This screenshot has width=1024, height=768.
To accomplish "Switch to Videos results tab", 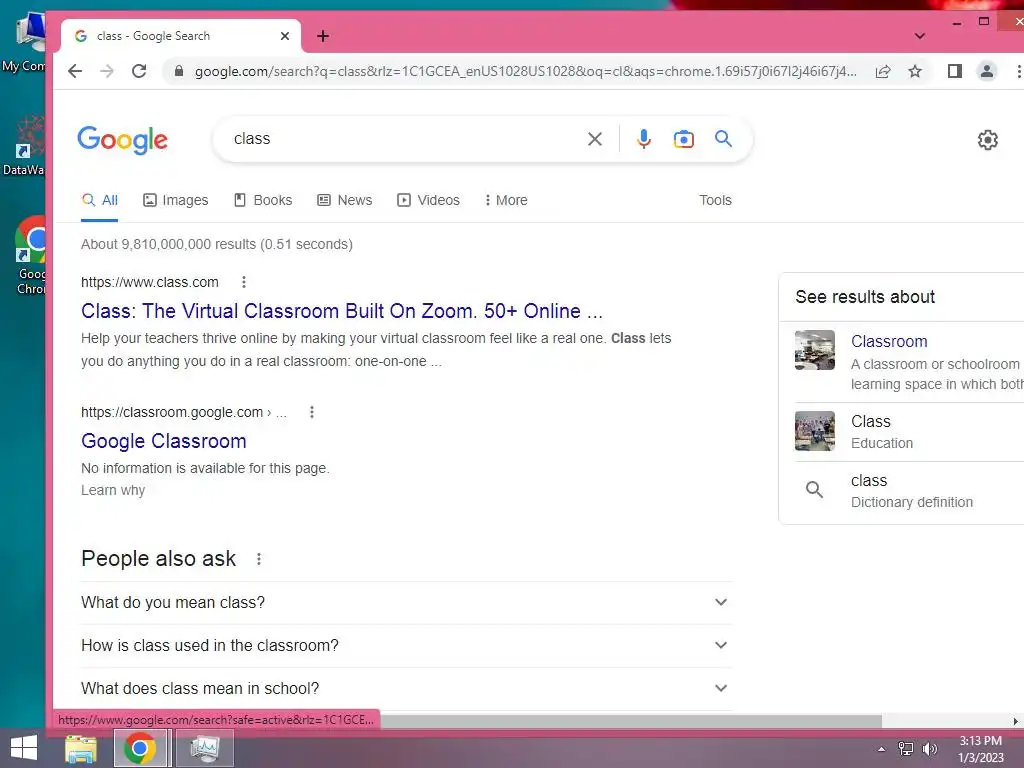I will pos(428,200).
